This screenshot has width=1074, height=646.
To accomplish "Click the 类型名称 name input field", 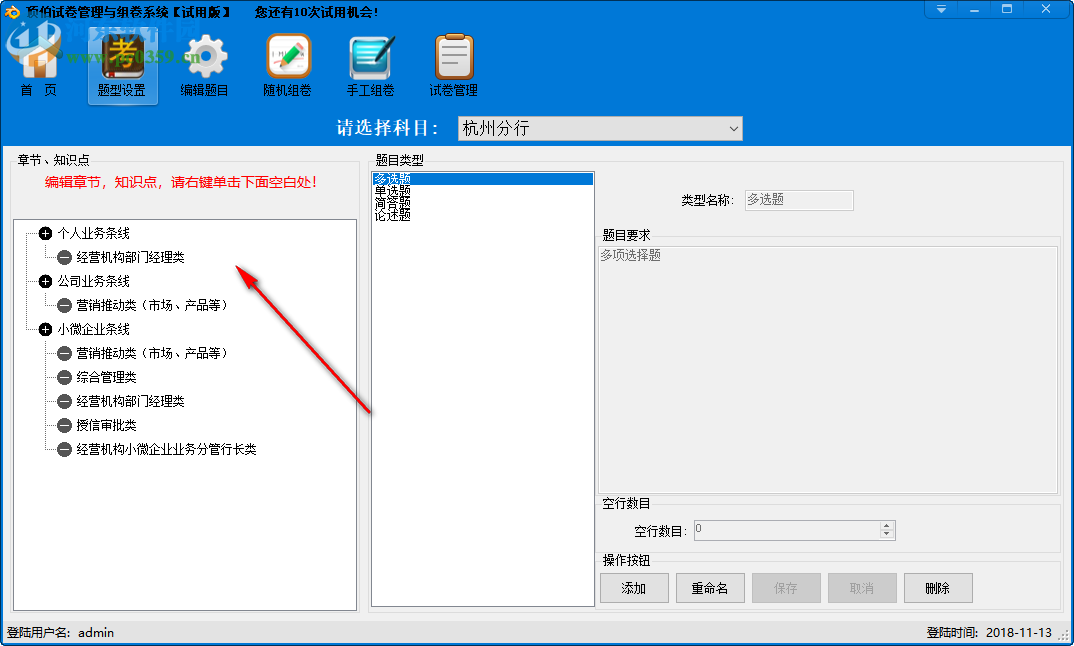I will click(798, 200).
